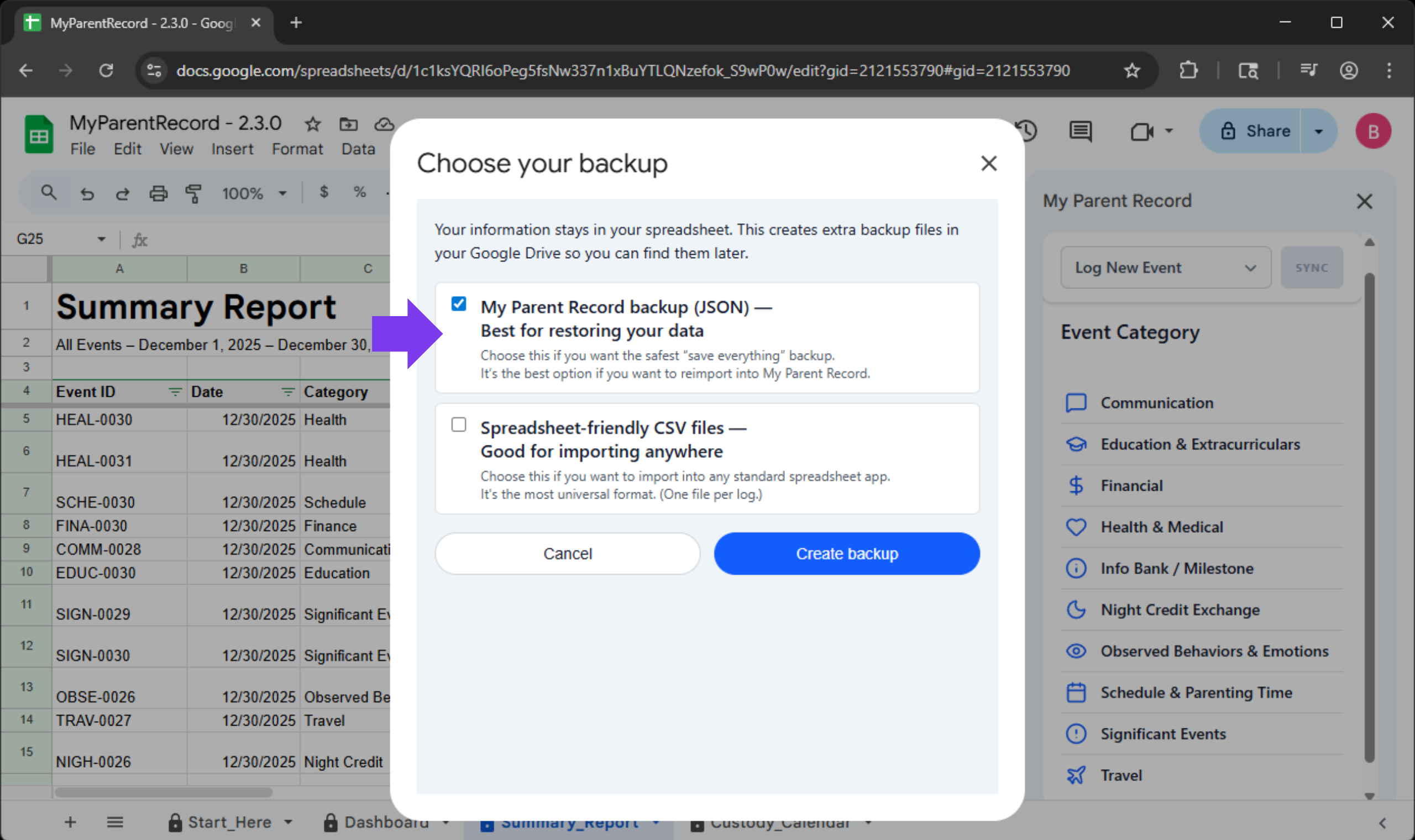Format as percent toolbar icon
Image resolution: width=1415 pixels, height=840 pixels.
pos(359,192)
